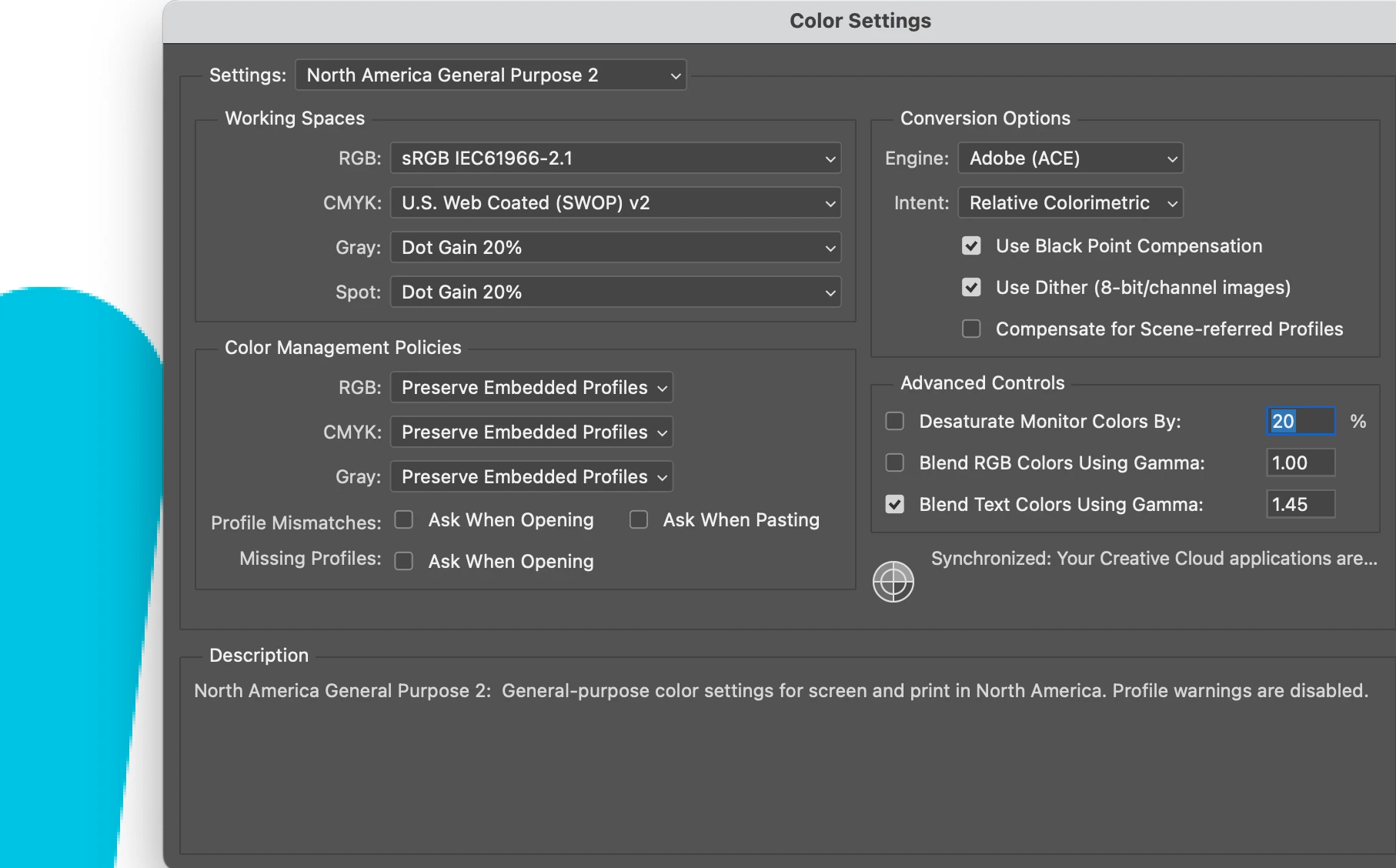Uncheck Use Dither (8-bit/channel images)
The height and width of the screenshot is (868, 1396).
(x=971, y=288)
